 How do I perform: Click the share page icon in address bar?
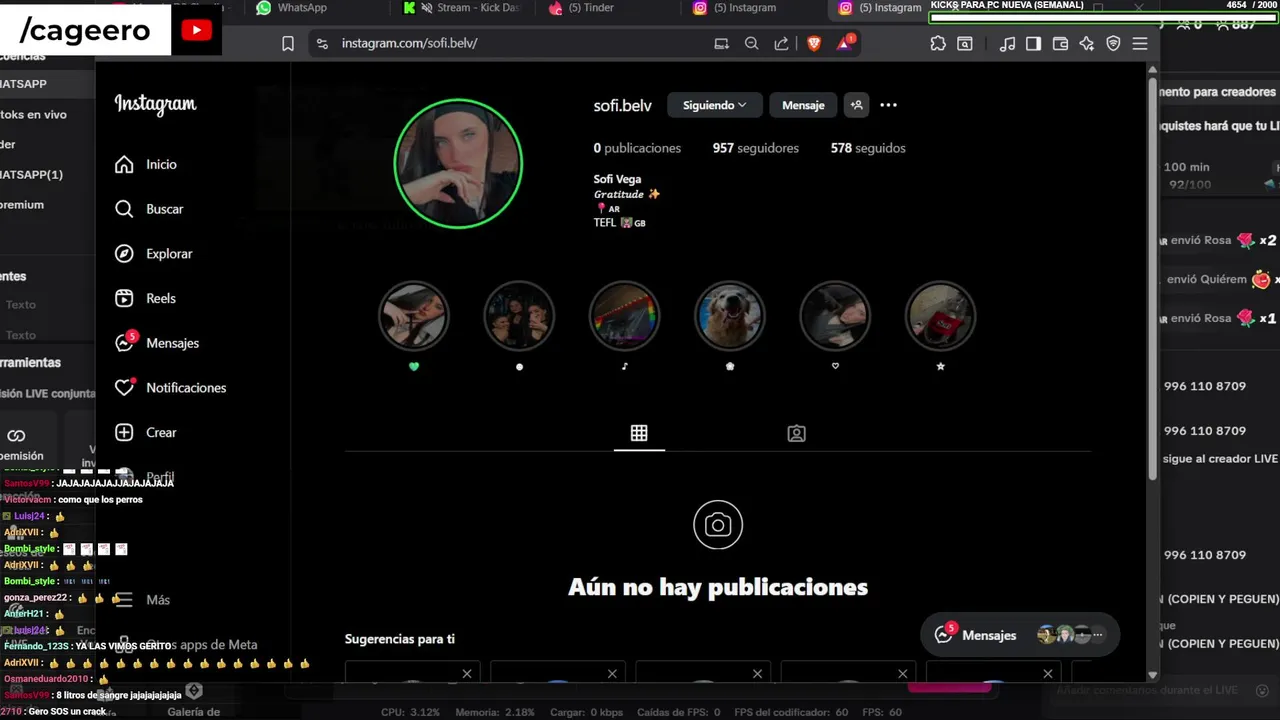781,44
